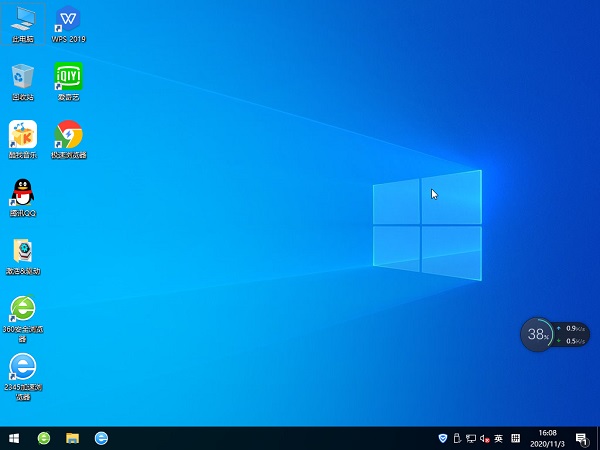Open the 2345 browser desktop shortcut

click(x=22, y=367)
